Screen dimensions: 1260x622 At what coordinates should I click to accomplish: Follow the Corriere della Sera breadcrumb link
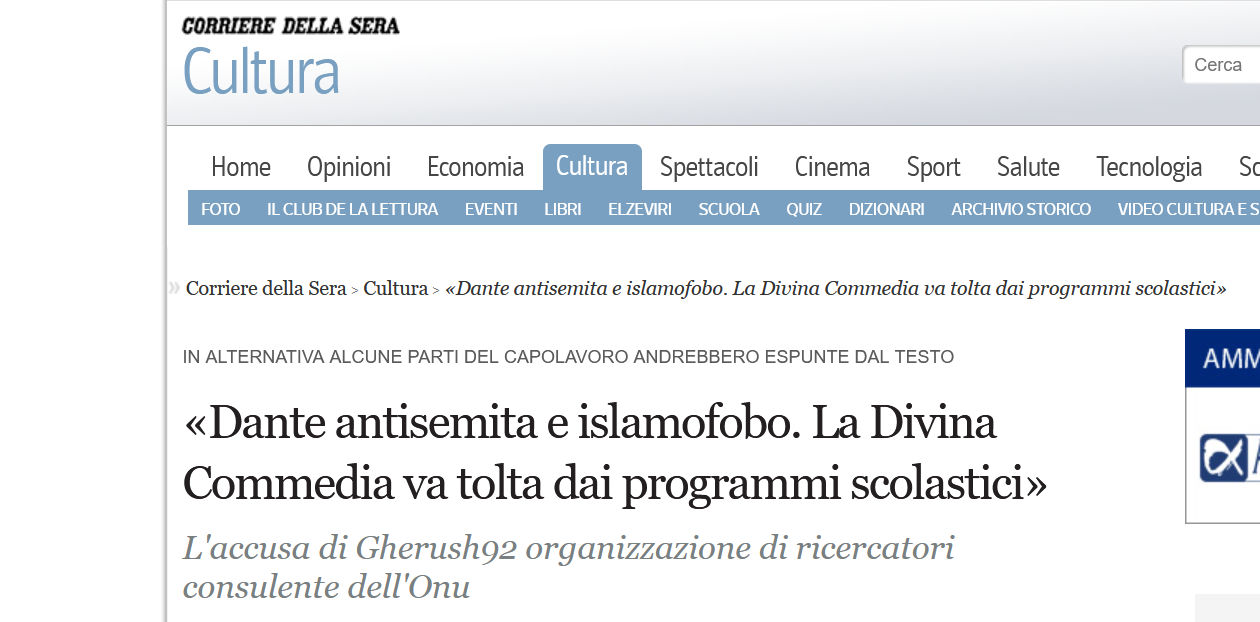pos(266,289)
